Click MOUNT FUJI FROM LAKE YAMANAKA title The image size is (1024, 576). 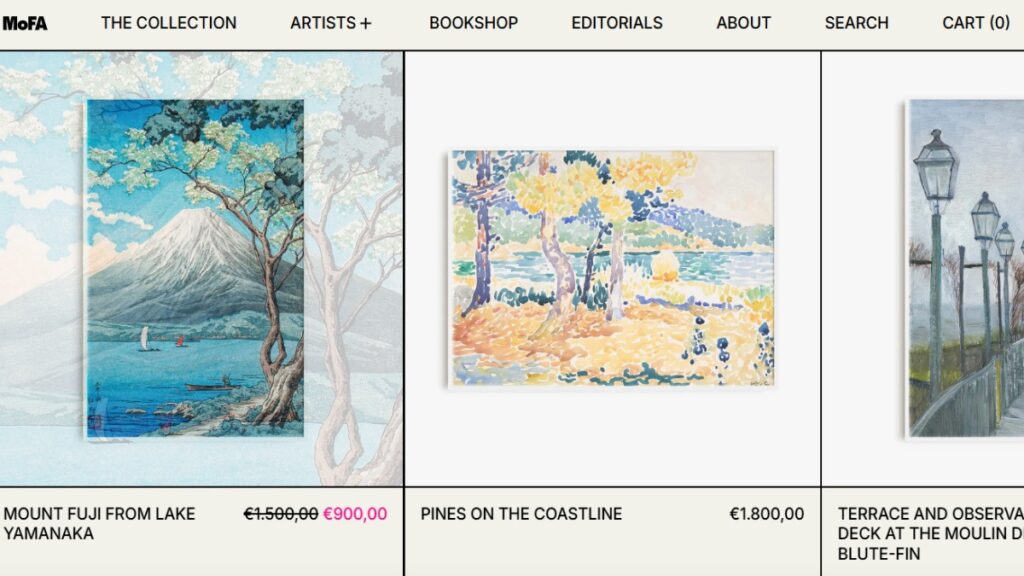pos(99,524)
